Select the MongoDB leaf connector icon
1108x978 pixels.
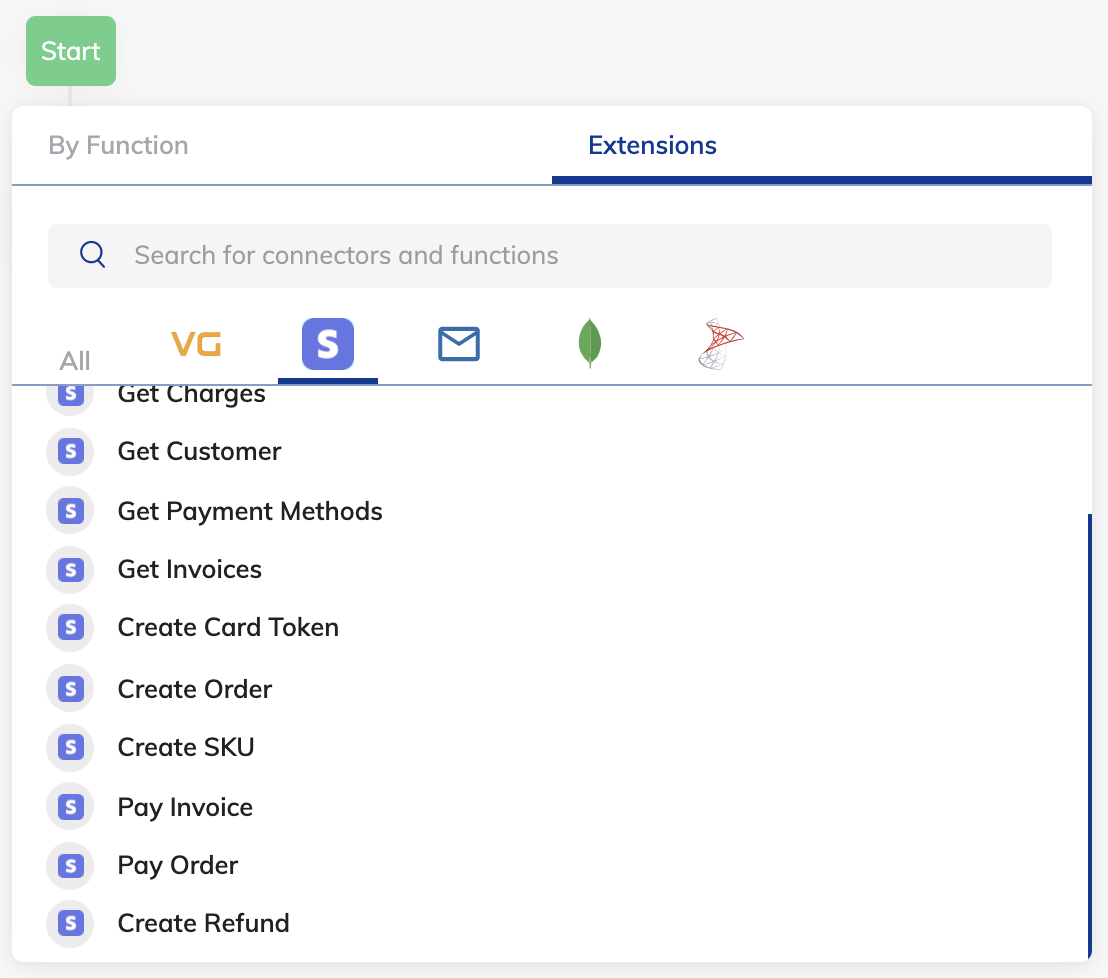tap(590, 343)
